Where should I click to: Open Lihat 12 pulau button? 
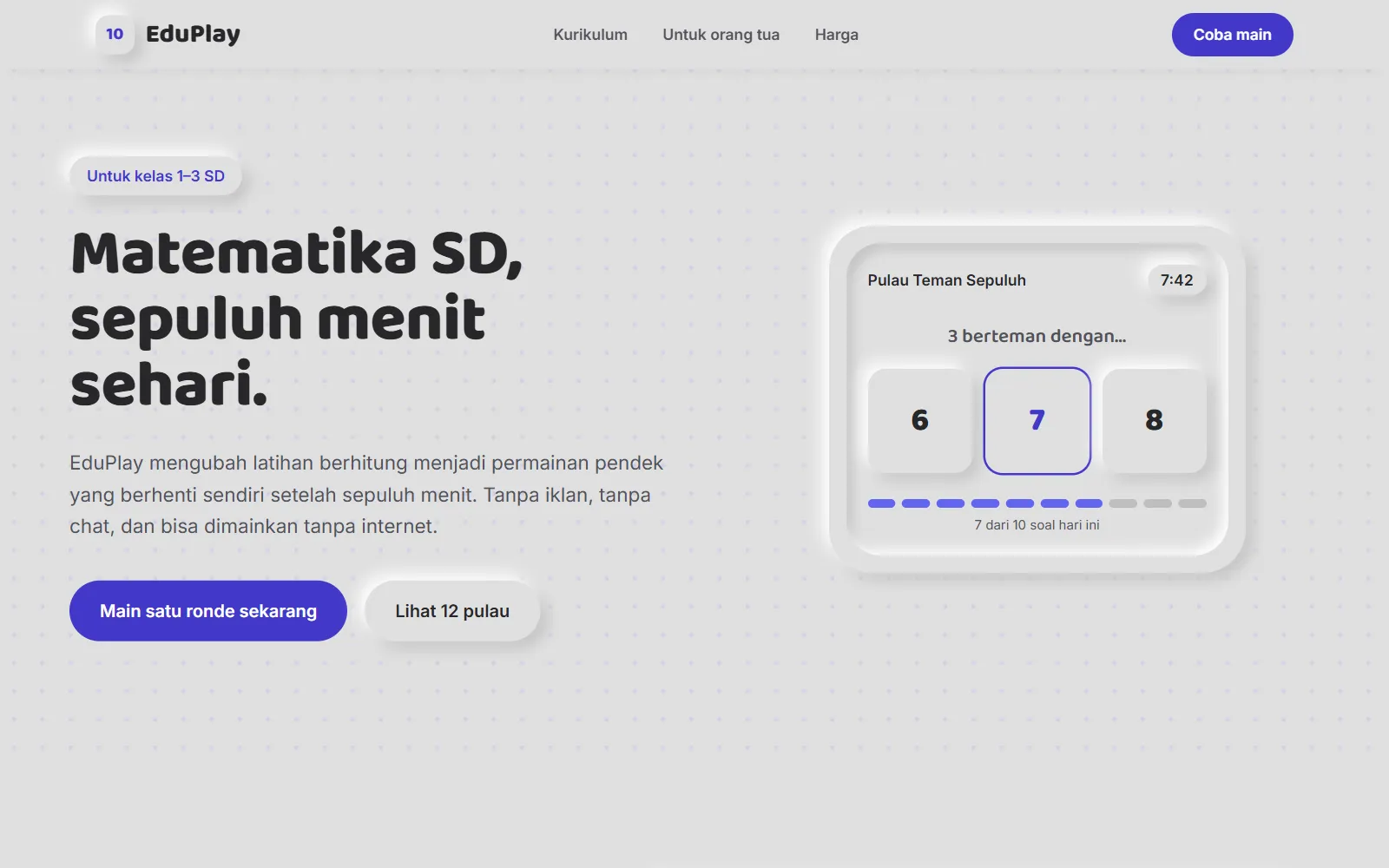click(452, 611)
